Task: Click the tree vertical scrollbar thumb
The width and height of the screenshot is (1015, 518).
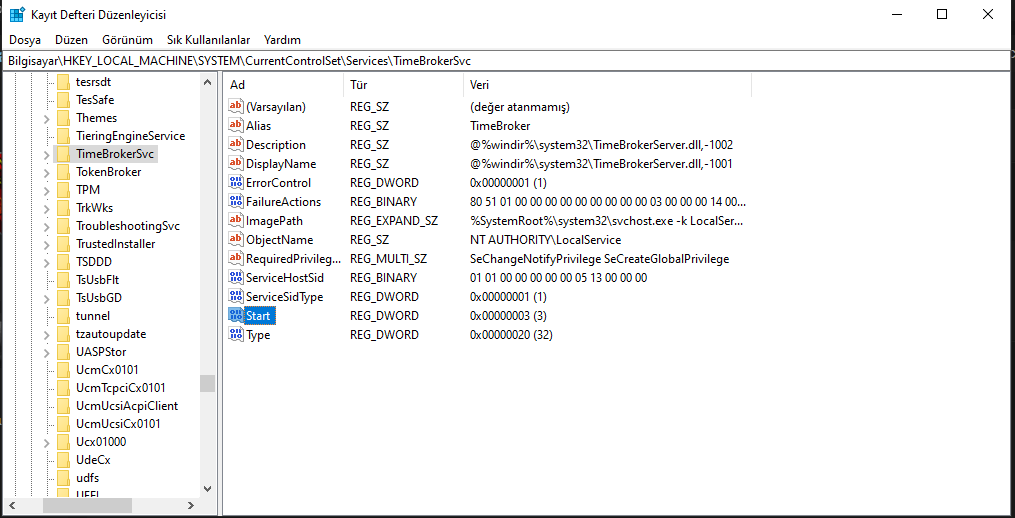Action: (x=207, y=383)
